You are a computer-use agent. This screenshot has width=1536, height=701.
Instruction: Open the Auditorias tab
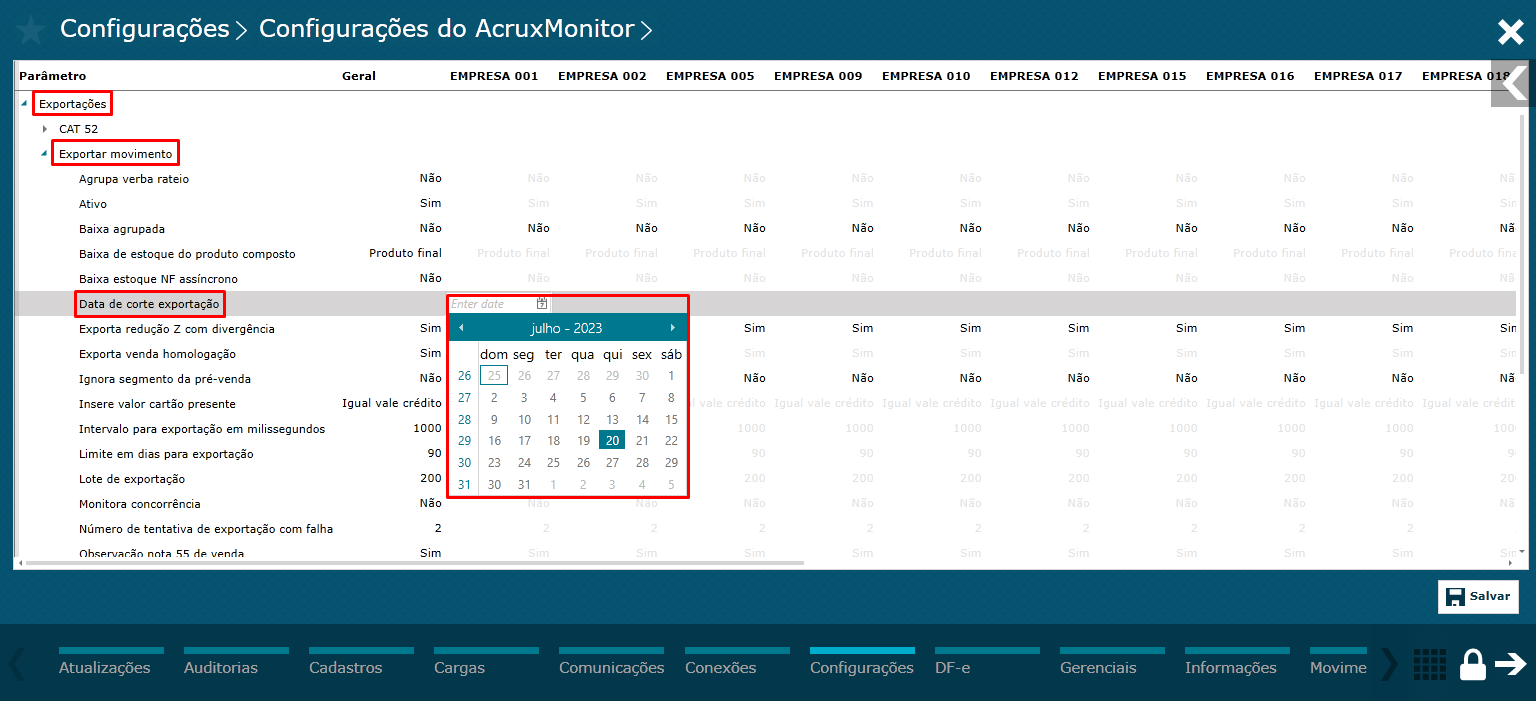tap(236, 664)
